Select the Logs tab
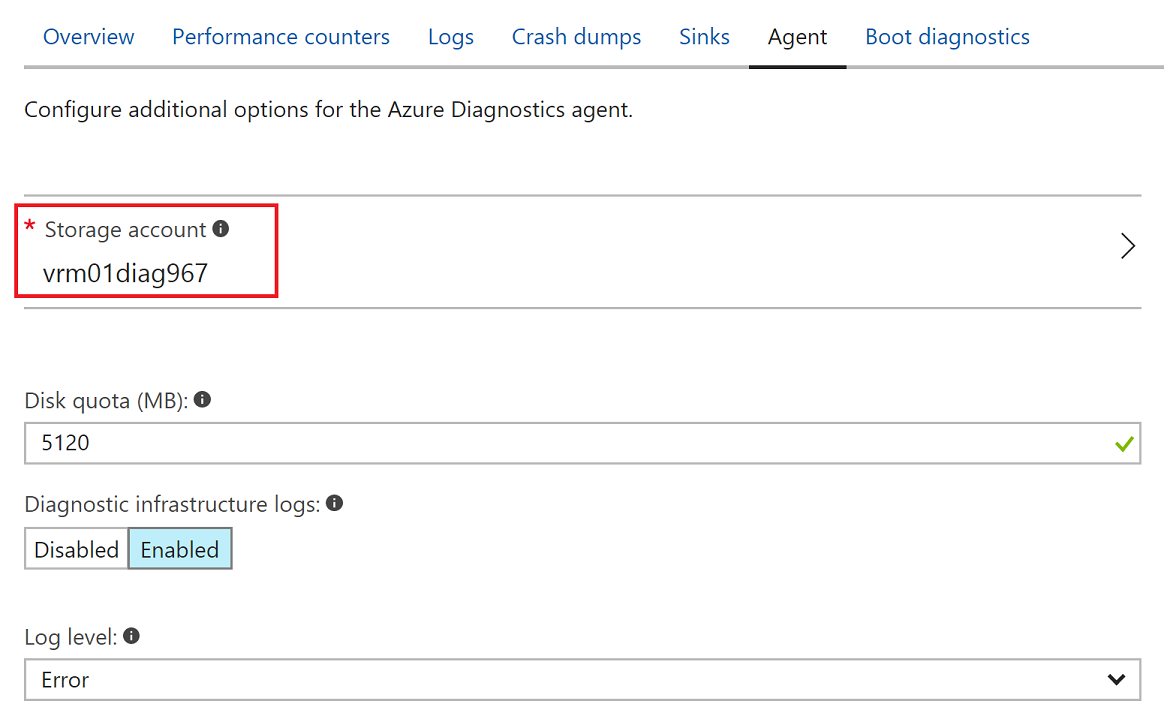Screen dimensions: 1164x728 [x=450, y=36]
